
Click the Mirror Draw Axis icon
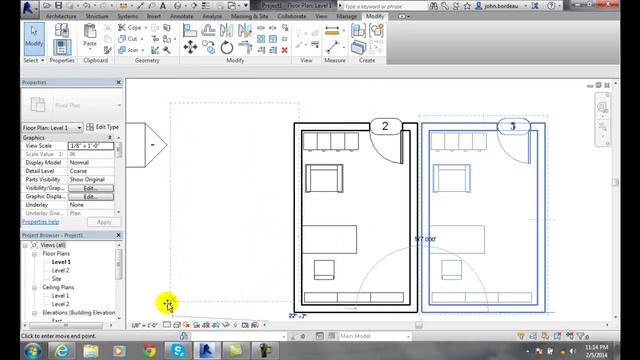pos(245,31)
